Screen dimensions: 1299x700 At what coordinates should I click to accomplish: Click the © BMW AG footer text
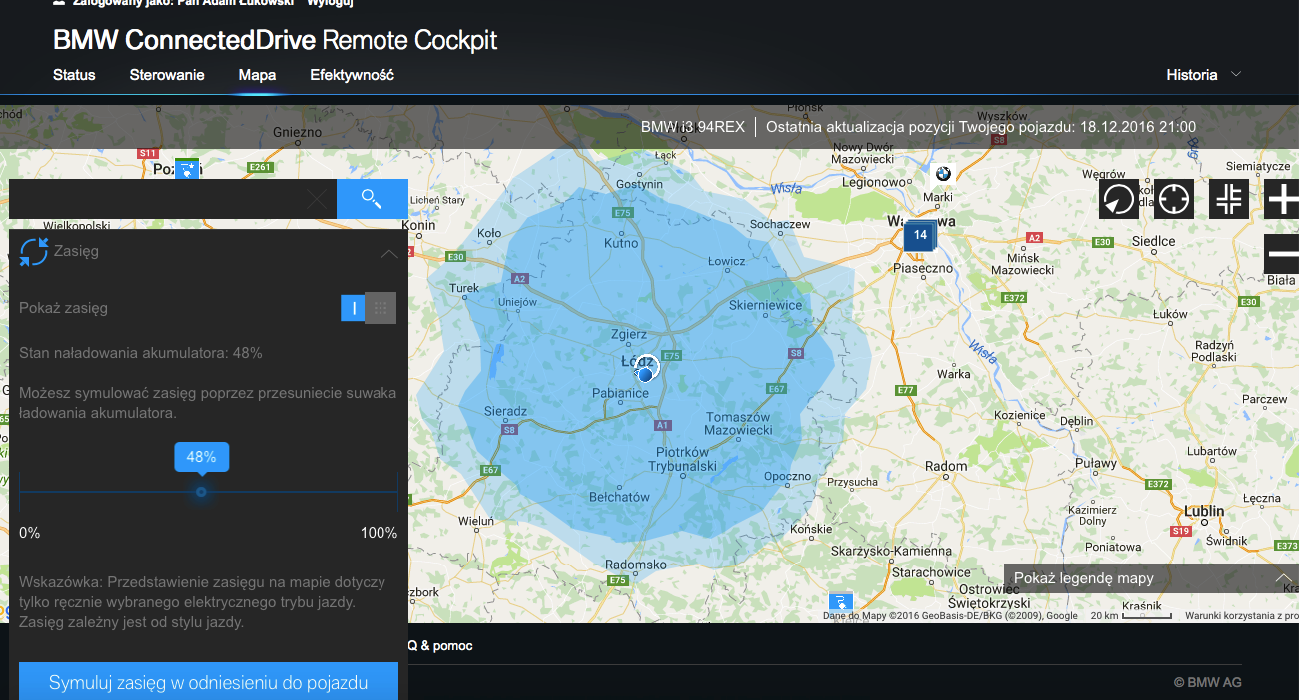coord(1208,683)
